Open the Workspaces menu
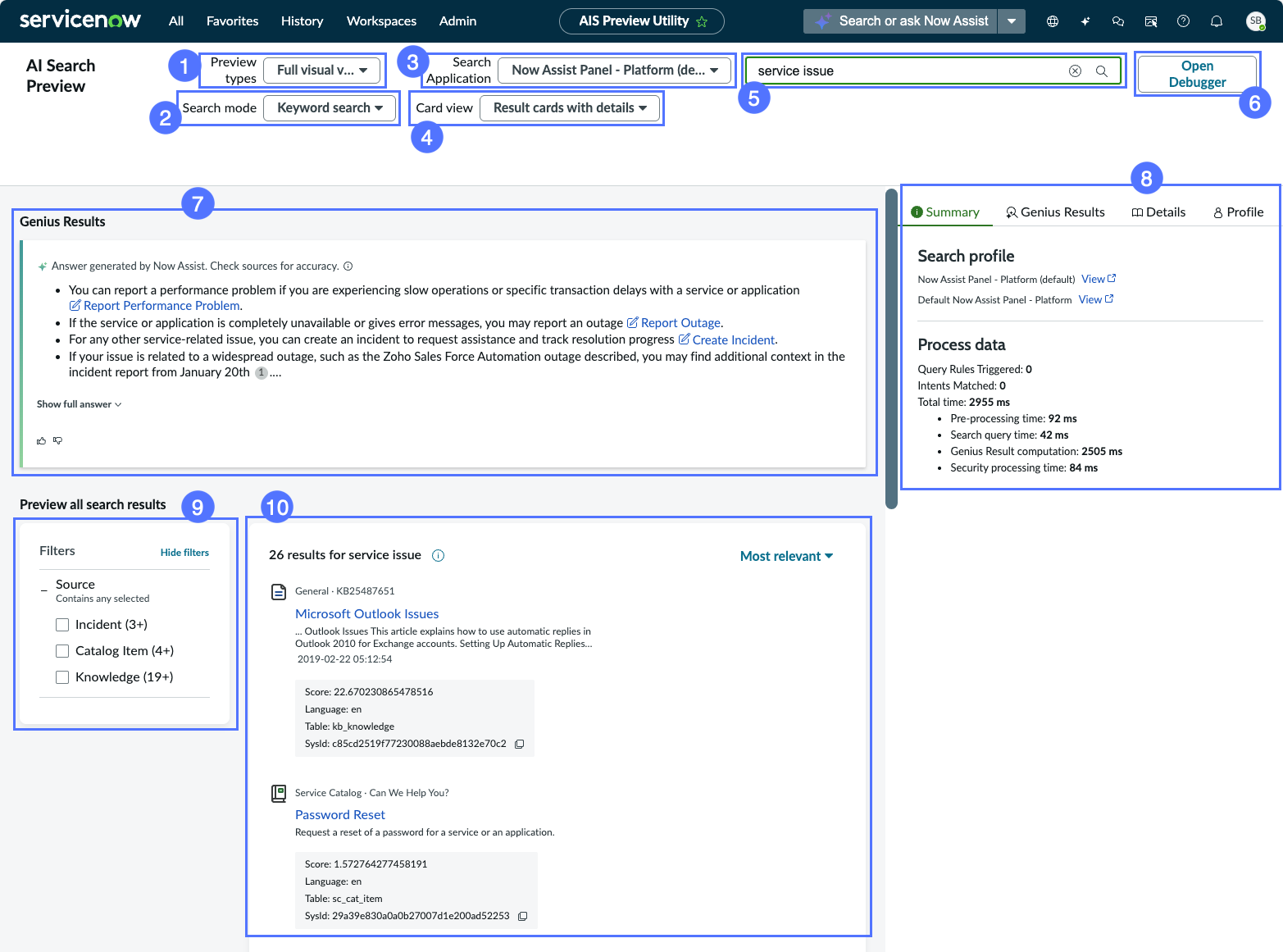The width and height of the screenshot is (1283, 952). pos(381,21)
